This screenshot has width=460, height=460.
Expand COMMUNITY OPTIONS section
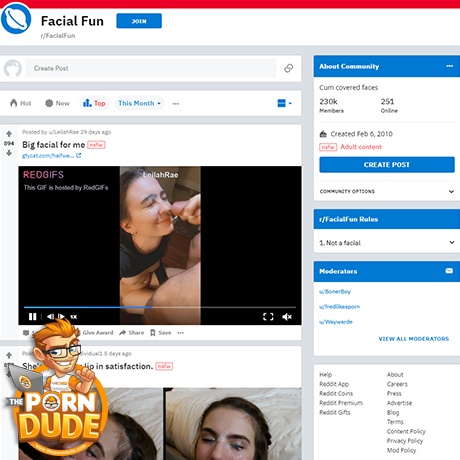click(387, 191)
